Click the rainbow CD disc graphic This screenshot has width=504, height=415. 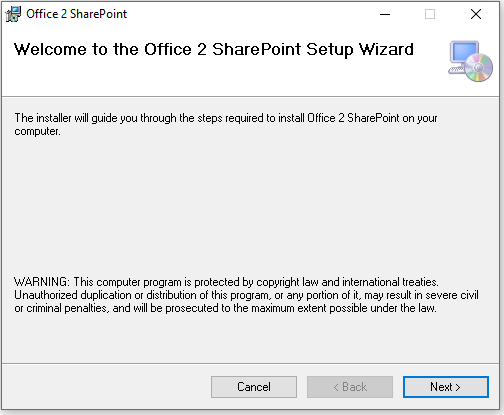pyautogui.click(x=479, y=68)
